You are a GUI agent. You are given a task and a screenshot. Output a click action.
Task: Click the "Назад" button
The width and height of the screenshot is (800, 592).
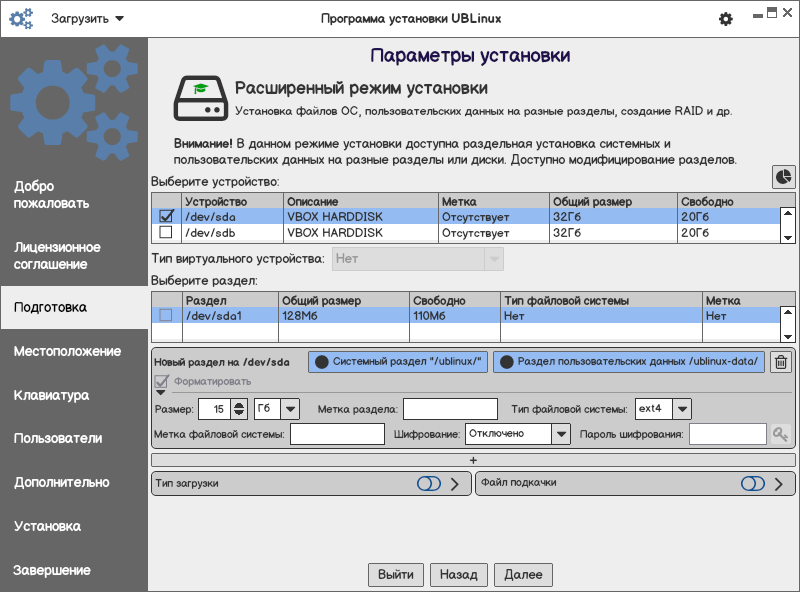[x=459, y=575]
